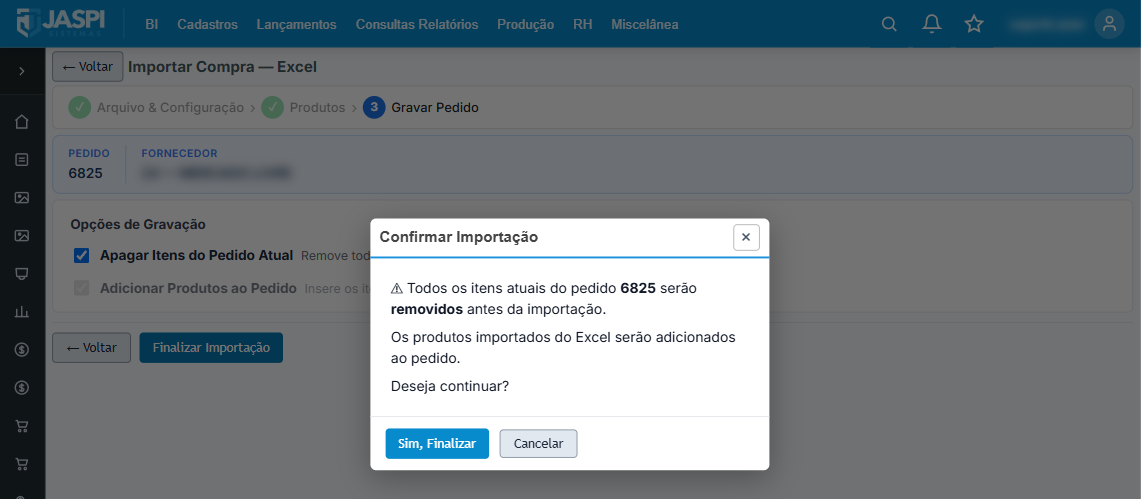Open the Cadastros menu

click(x=207, y=24)
